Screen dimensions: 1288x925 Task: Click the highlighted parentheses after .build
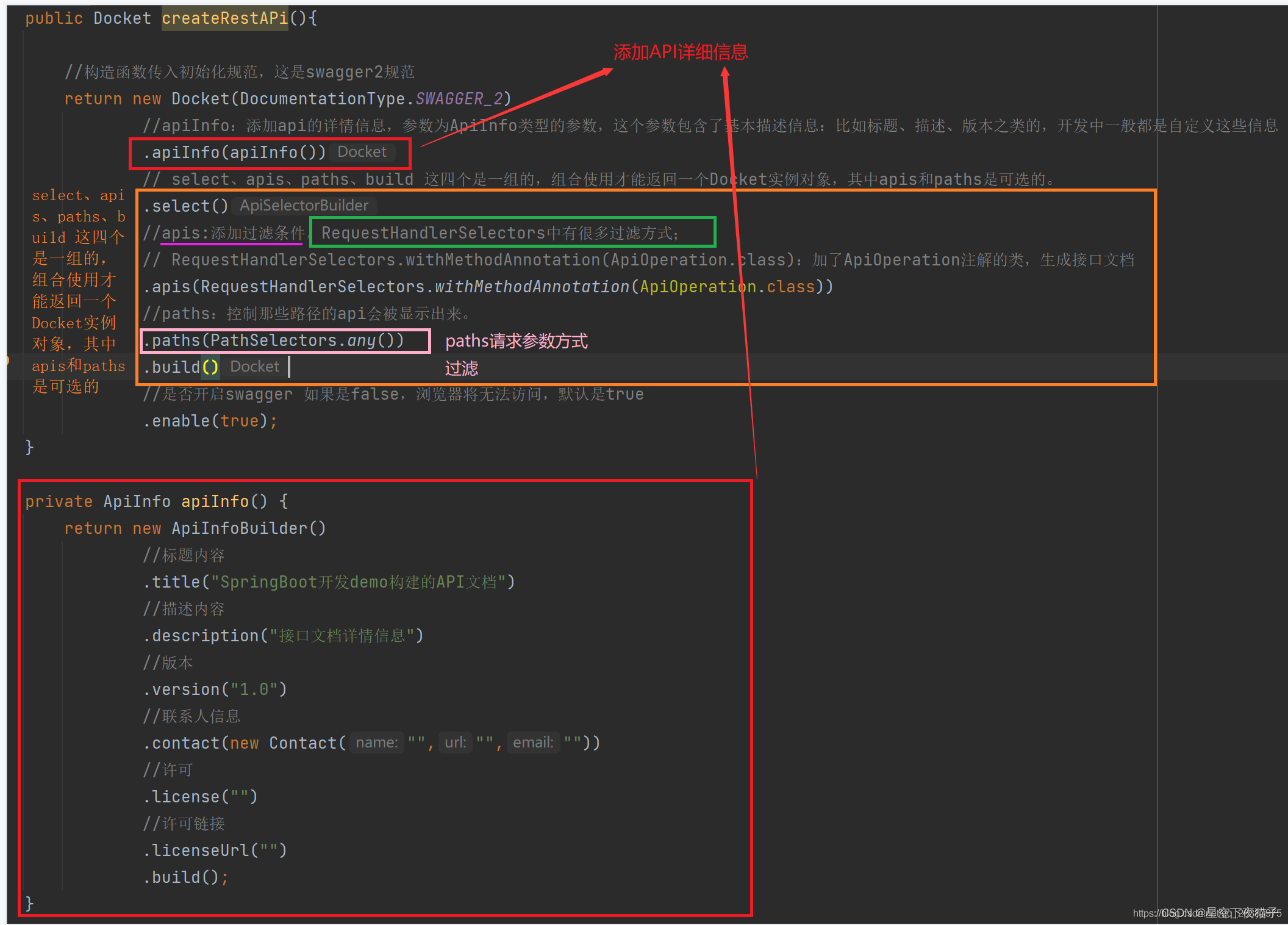210,367
